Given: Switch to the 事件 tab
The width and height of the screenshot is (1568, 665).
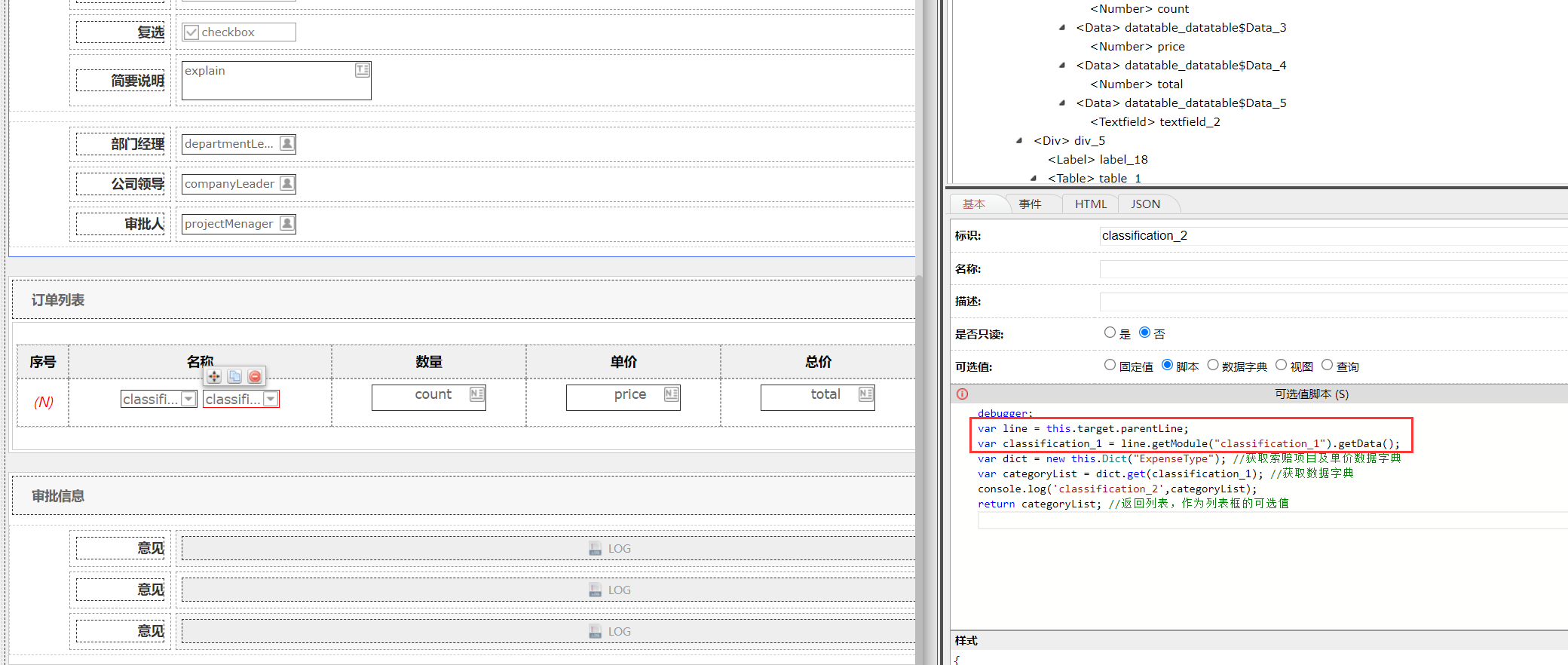Looking at the screenshot, I should [1030, 204].
